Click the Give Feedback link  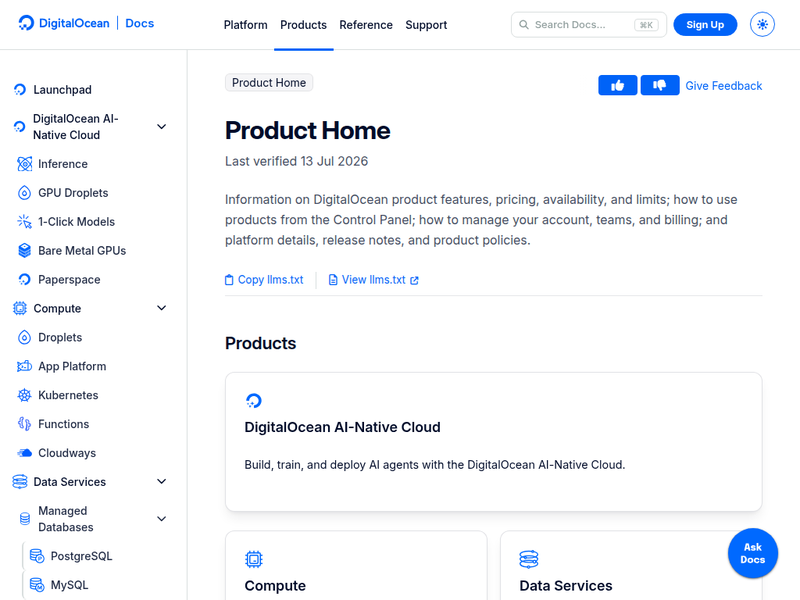pyautogui.click(x=723, y=86)
